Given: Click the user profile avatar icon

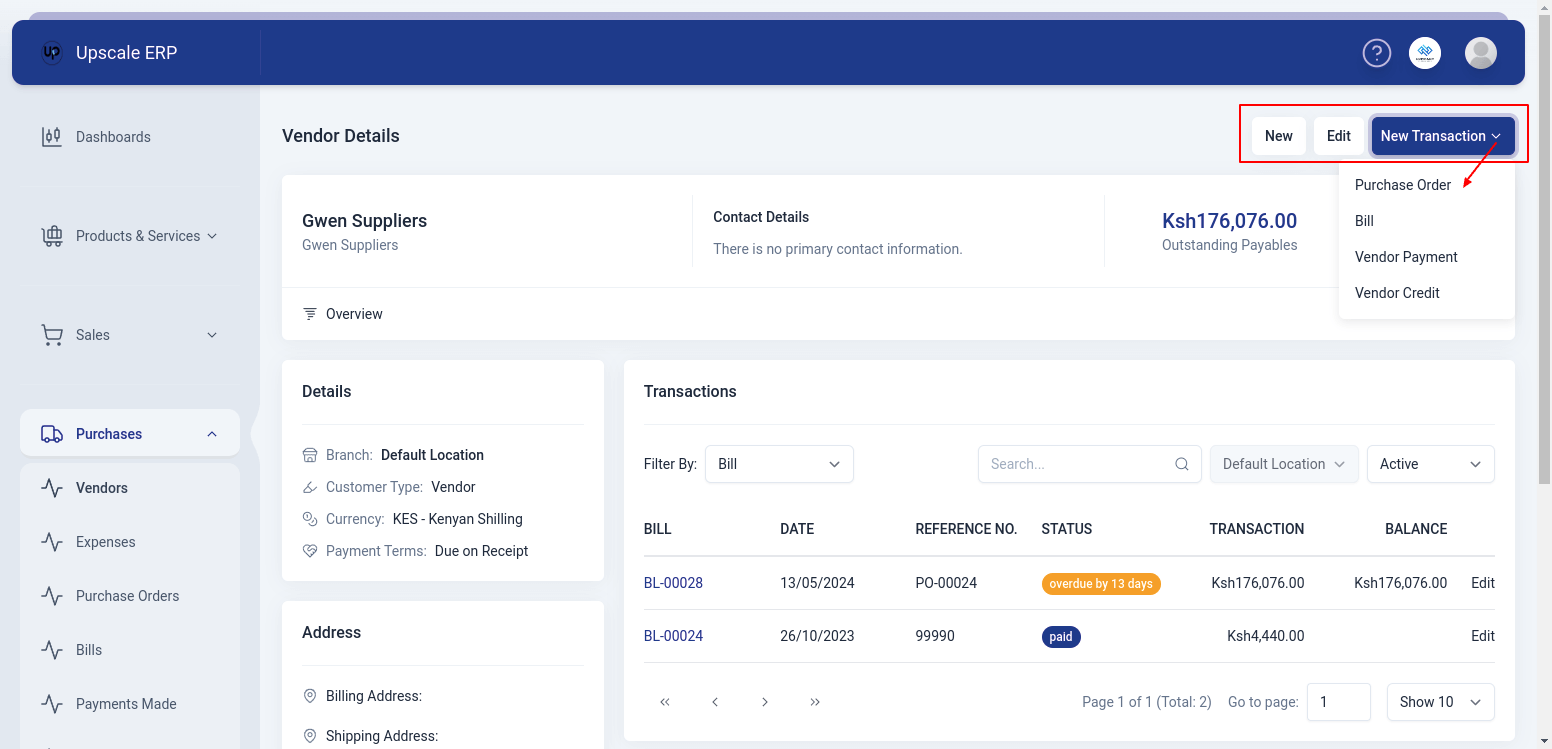Looking at the screenshot, I should pyautogui.click(x=1481, y=53).
